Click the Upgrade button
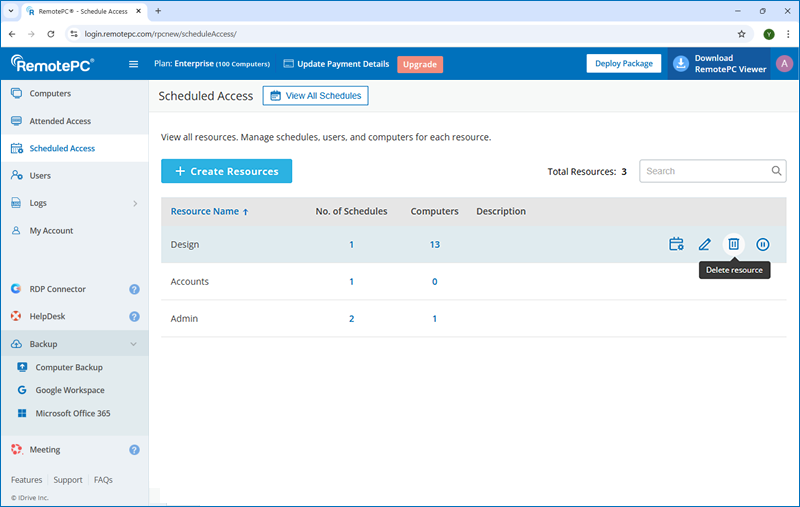The image size is (800, 507). 420,64
